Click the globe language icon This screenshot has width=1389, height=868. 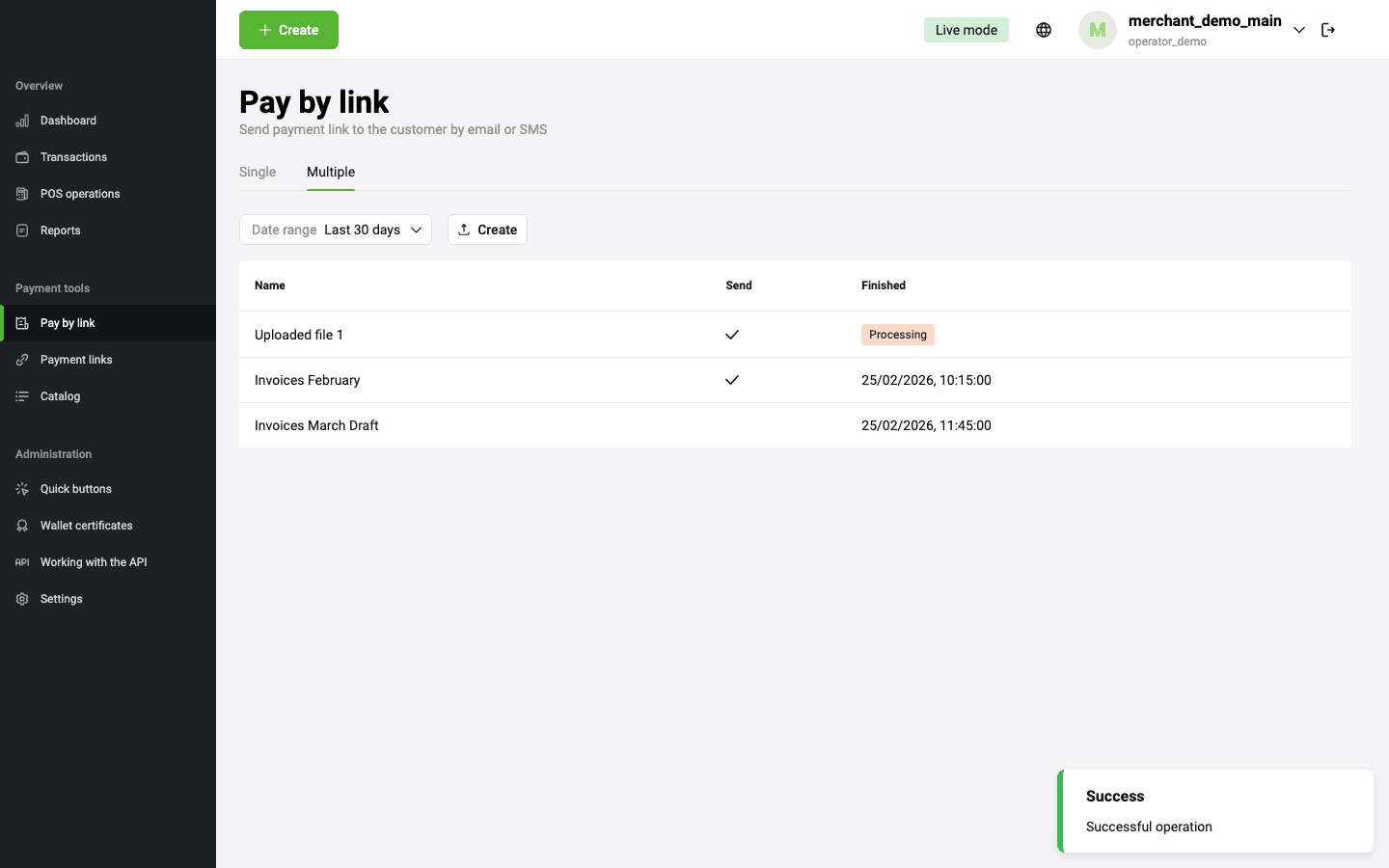point(1043,30)
